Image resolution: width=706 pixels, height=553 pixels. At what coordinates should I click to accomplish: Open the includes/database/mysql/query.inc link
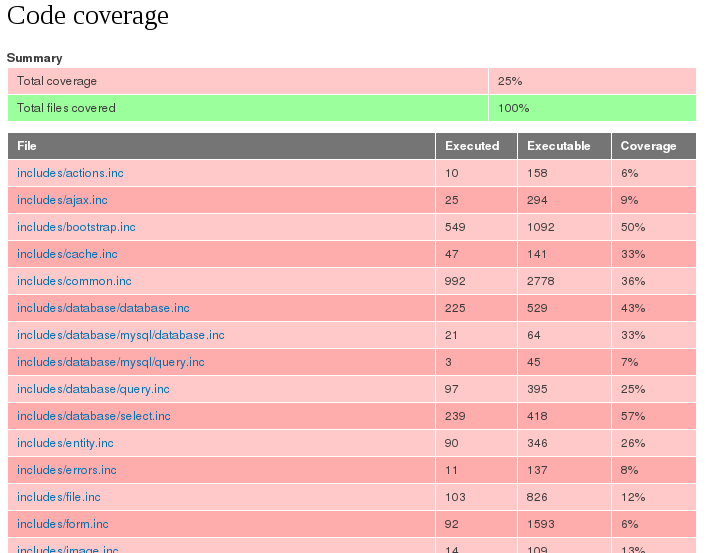(111, 362)
